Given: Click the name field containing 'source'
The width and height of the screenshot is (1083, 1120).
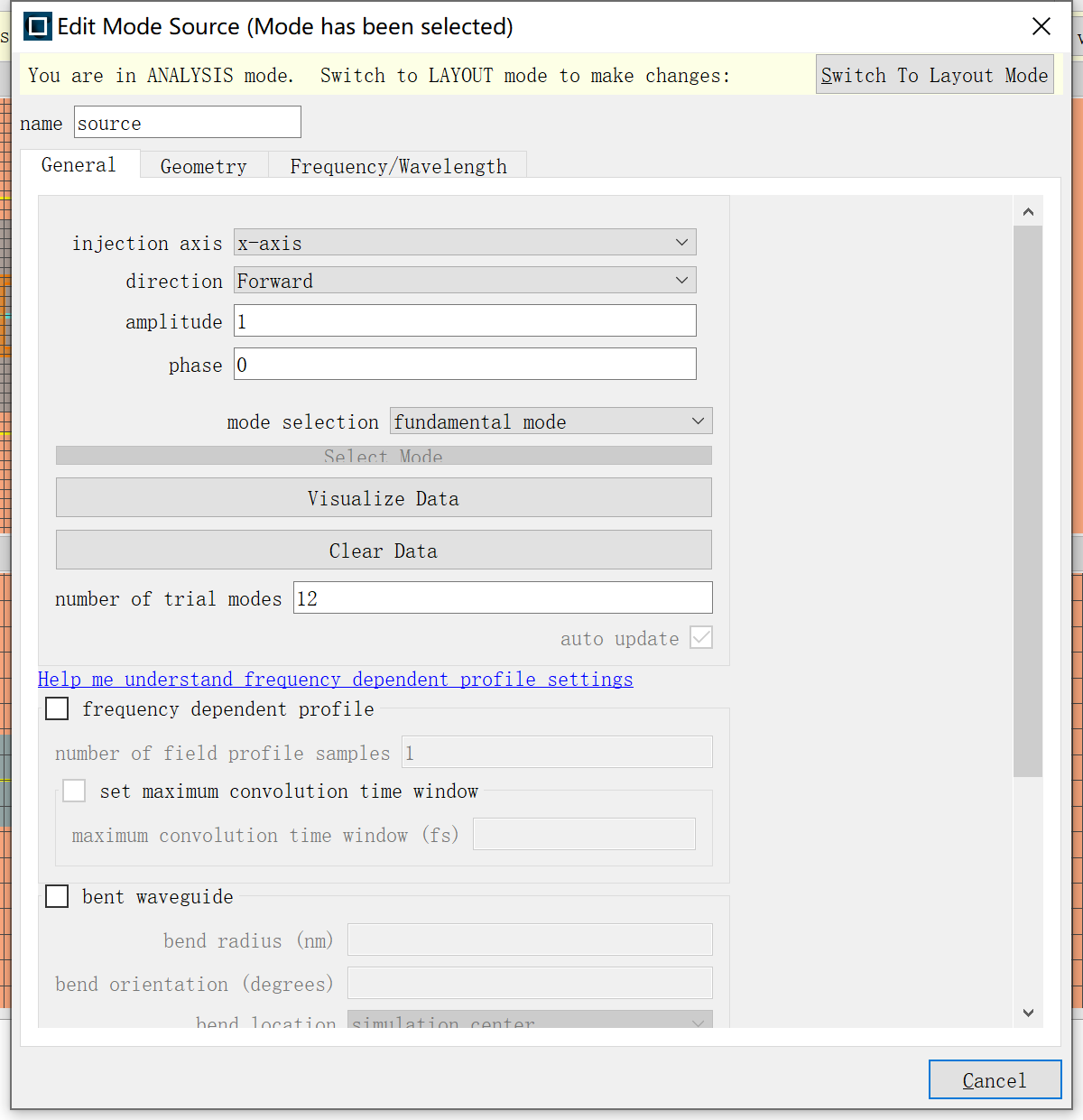Looking at the screenshot, I should (x=188, y=123).
